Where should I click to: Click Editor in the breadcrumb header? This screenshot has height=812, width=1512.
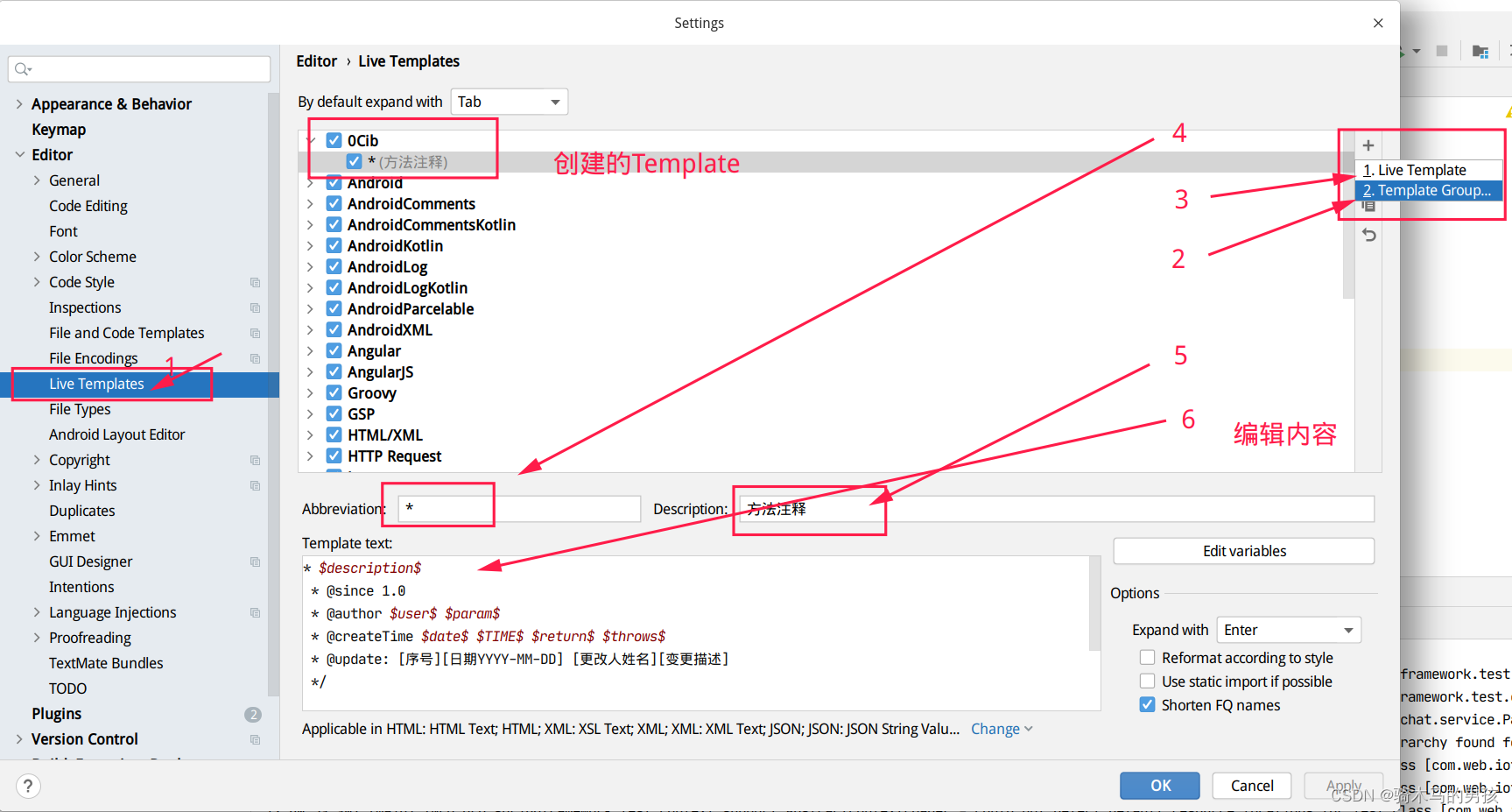point(316,61)
